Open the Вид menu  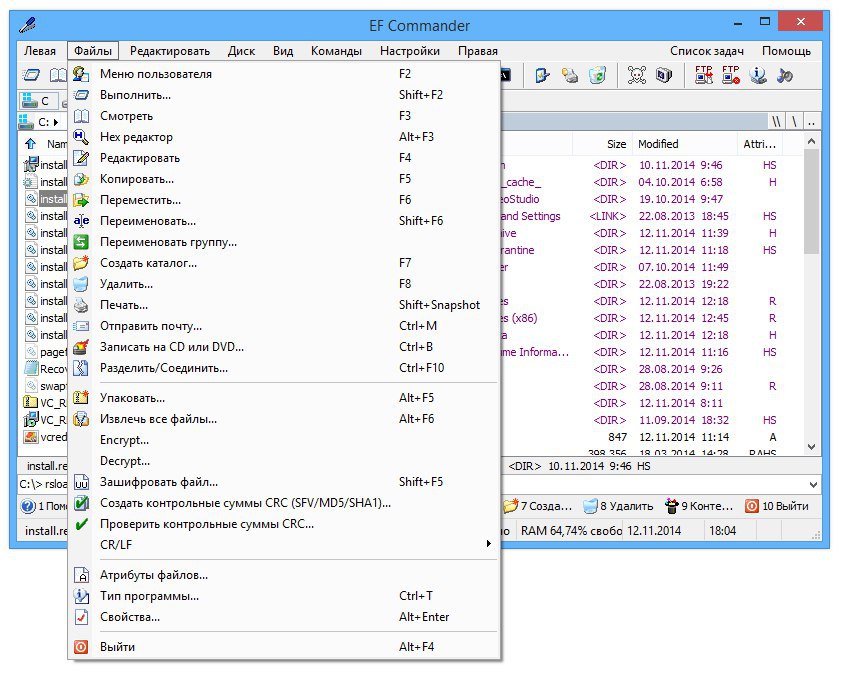pos(283,51)
